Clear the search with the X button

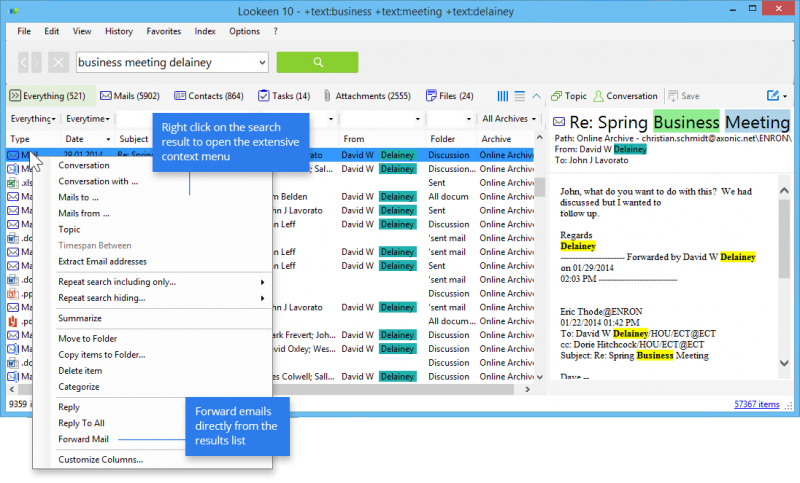pyautogui.click(x=59, y=62)
